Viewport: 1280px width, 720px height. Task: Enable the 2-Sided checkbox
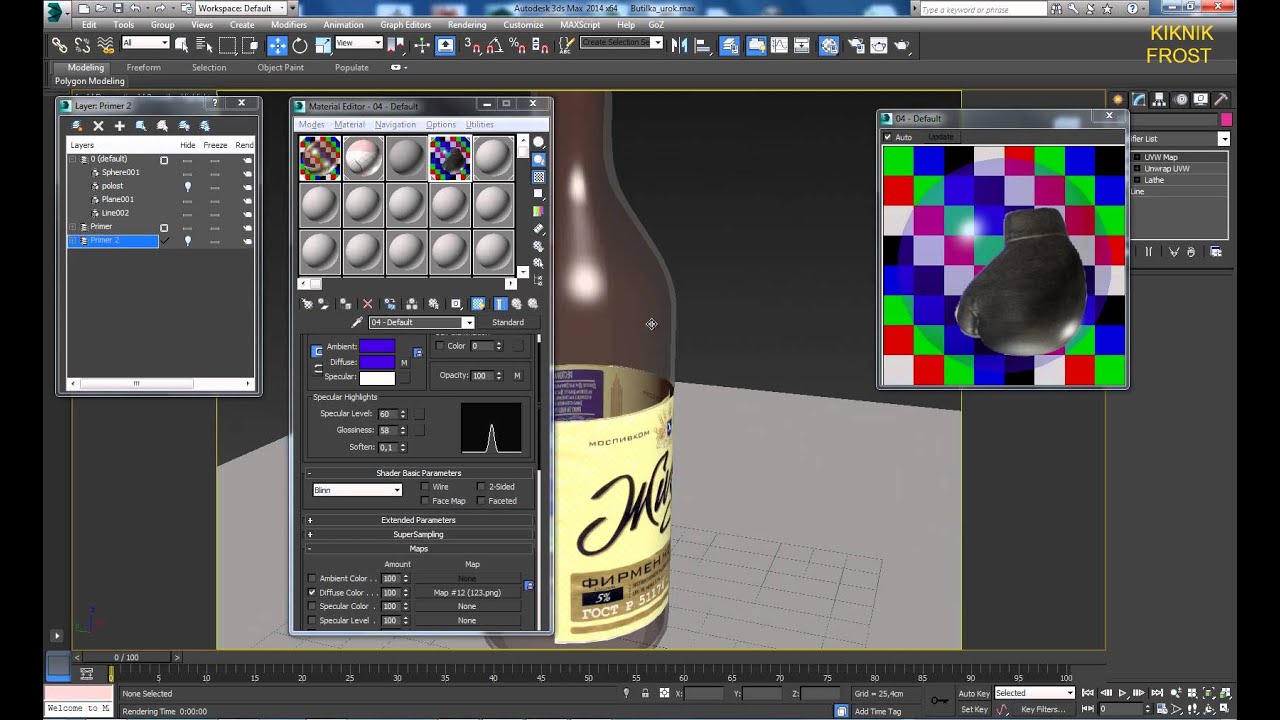click(482, 487)
